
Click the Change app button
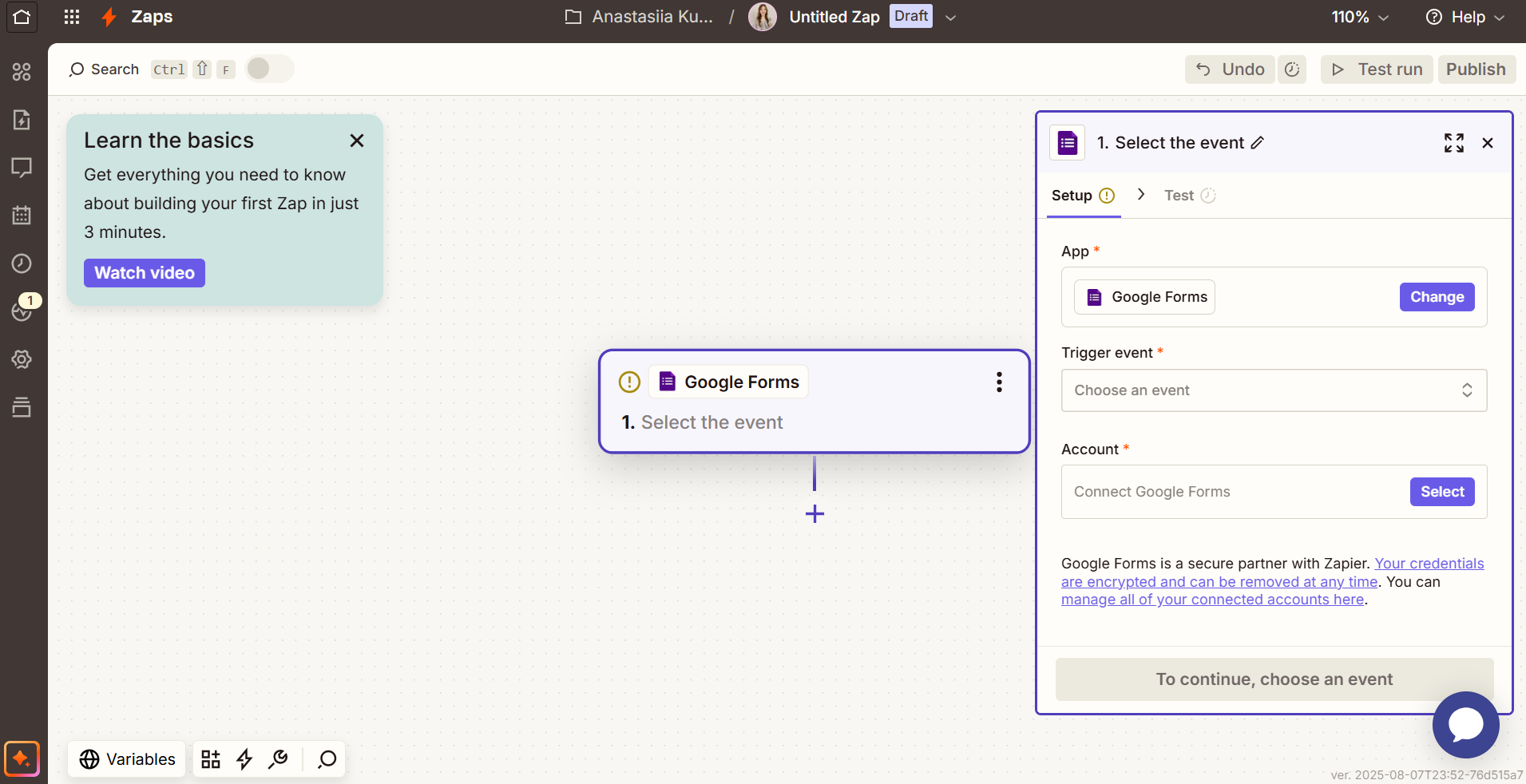click(1437, 297)
